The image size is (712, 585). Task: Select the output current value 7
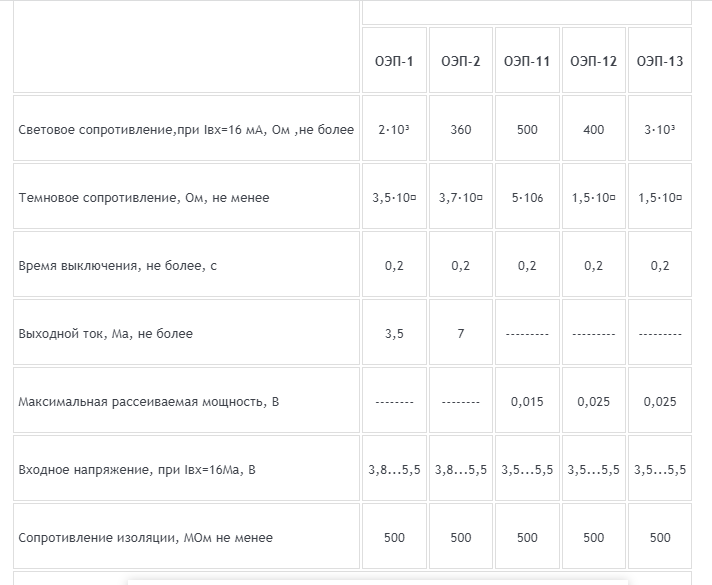[460, 334]
